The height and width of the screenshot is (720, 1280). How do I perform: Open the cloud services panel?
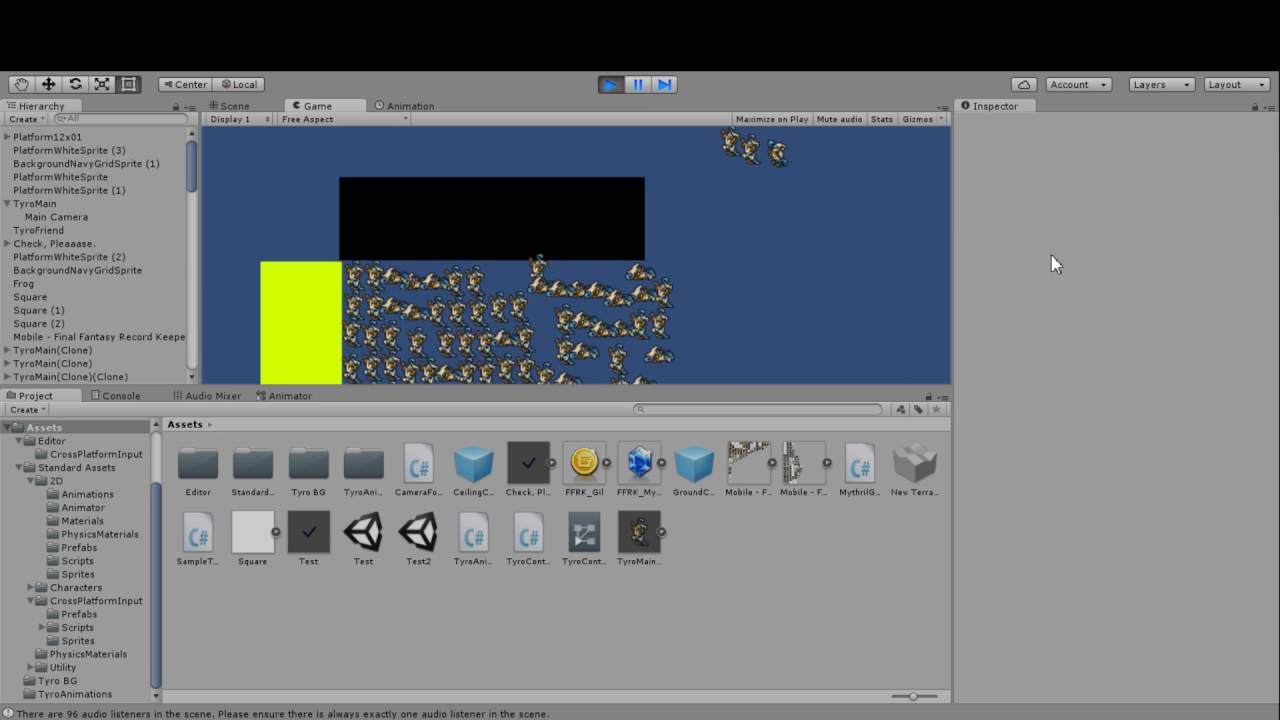click(x=1023, y=85)
